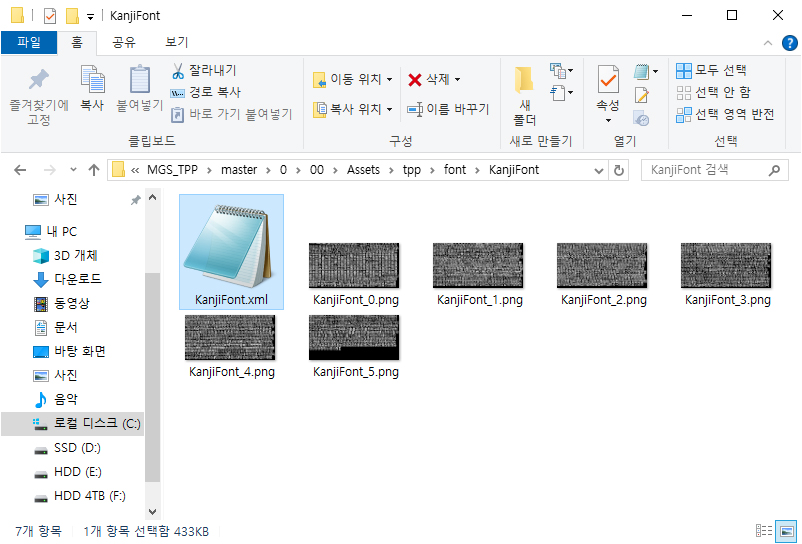Collapse the ribbon with the chevron
Screen dimensions: 802x544
[x=768, y=43]
